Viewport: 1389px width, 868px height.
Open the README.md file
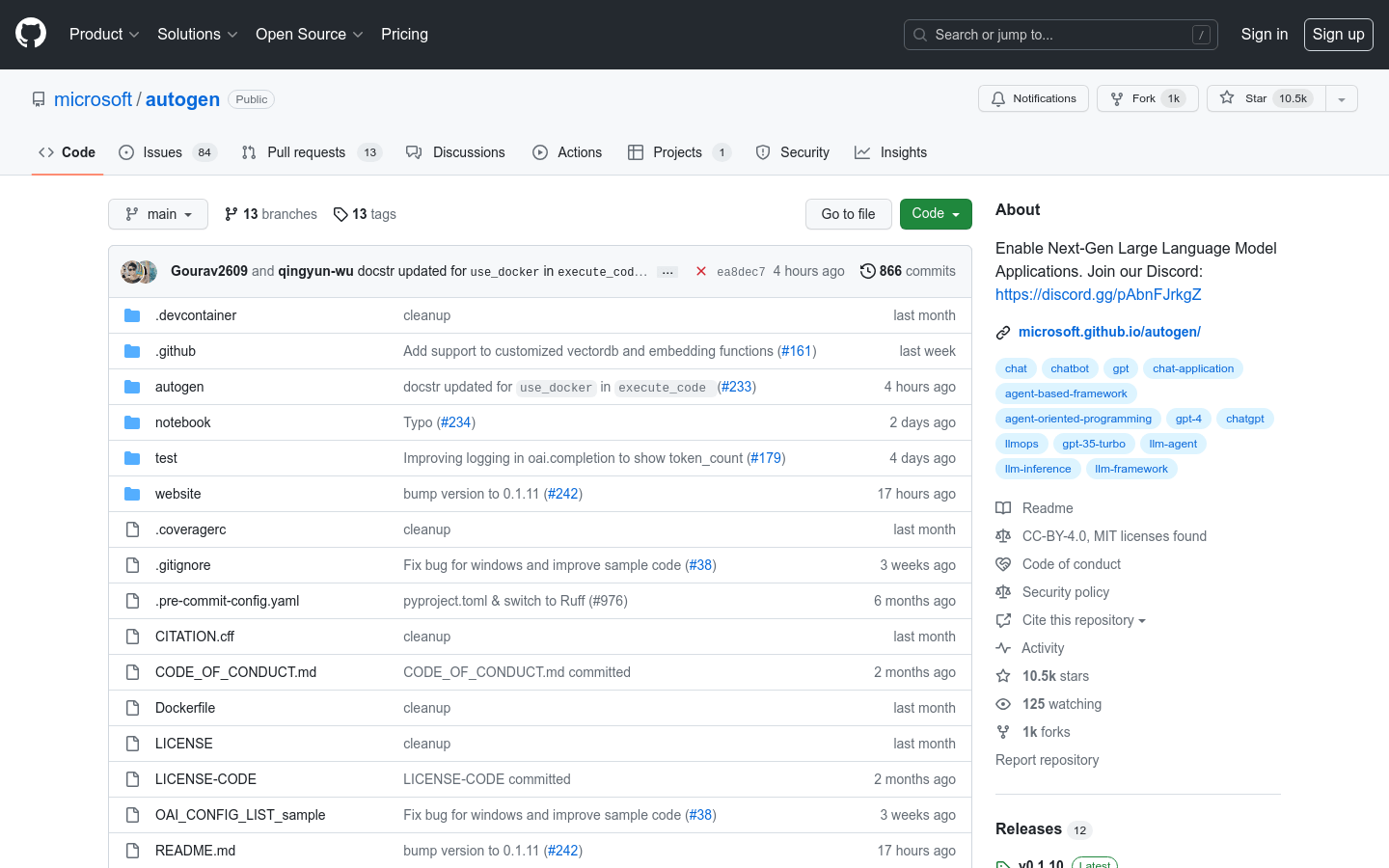click(195, 851)
